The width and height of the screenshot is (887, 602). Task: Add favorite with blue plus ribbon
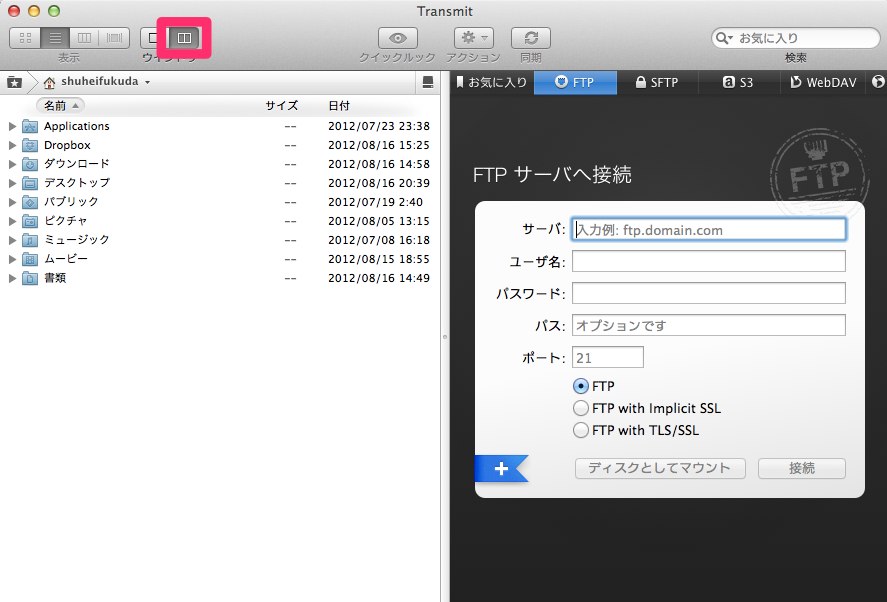pos(501,468)
